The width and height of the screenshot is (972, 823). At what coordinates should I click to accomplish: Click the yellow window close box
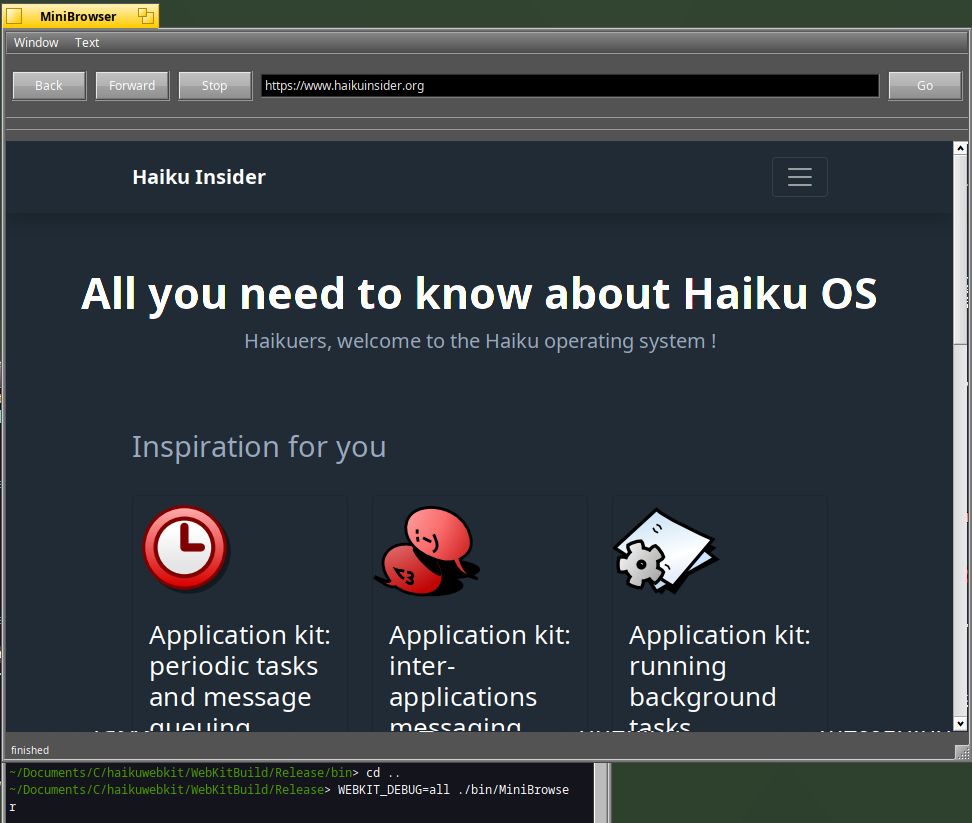14,16
